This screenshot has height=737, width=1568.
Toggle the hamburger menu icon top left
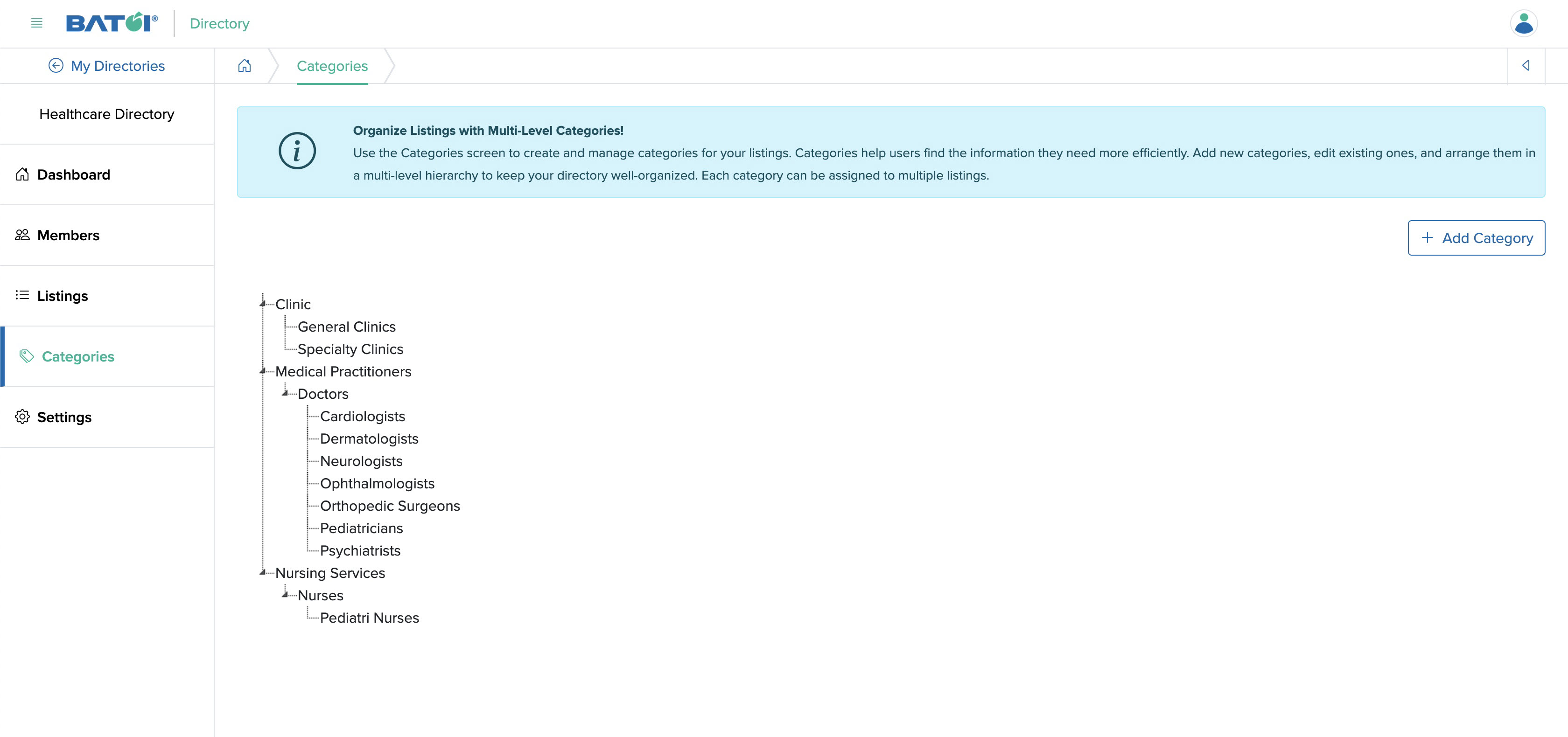pos(36,22)
